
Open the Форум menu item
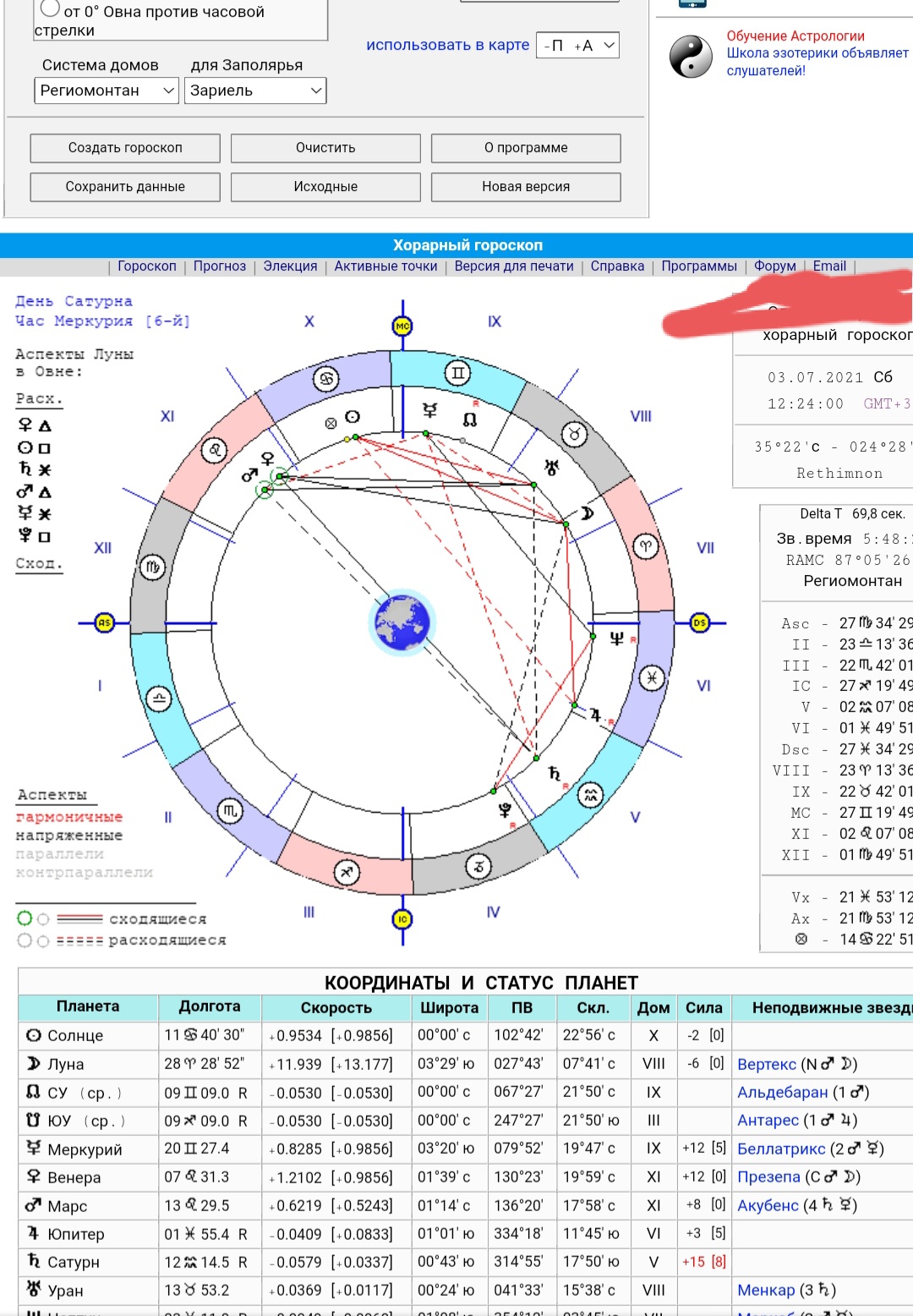coord(775,266)
